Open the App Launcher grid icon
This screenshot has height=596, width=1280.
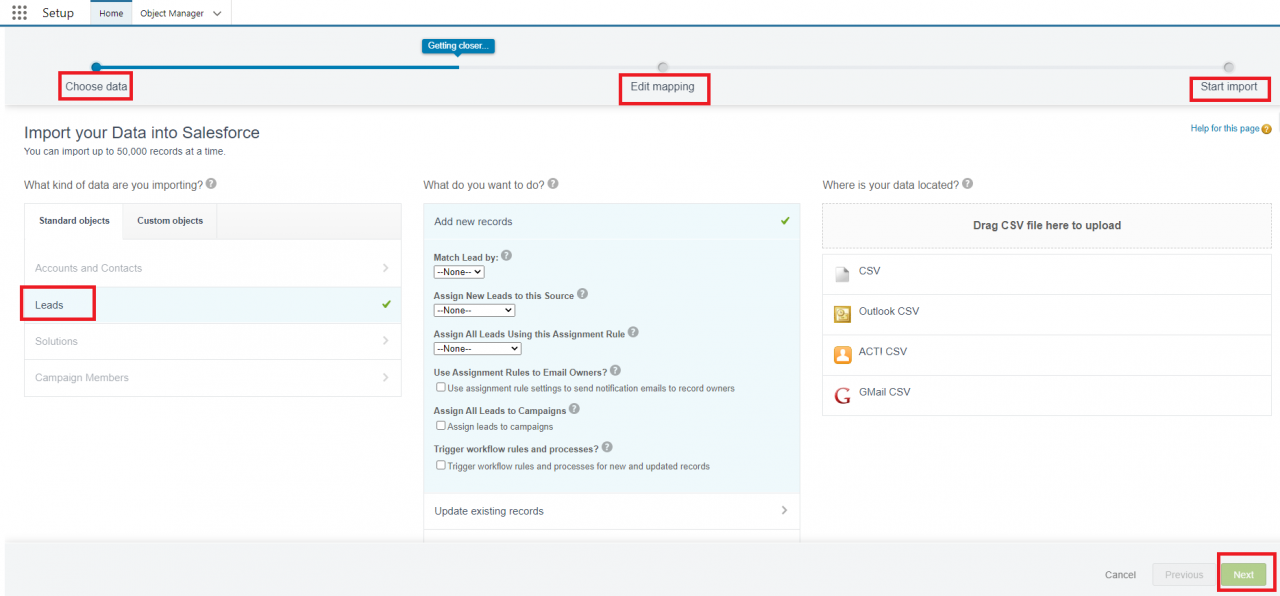19,13
